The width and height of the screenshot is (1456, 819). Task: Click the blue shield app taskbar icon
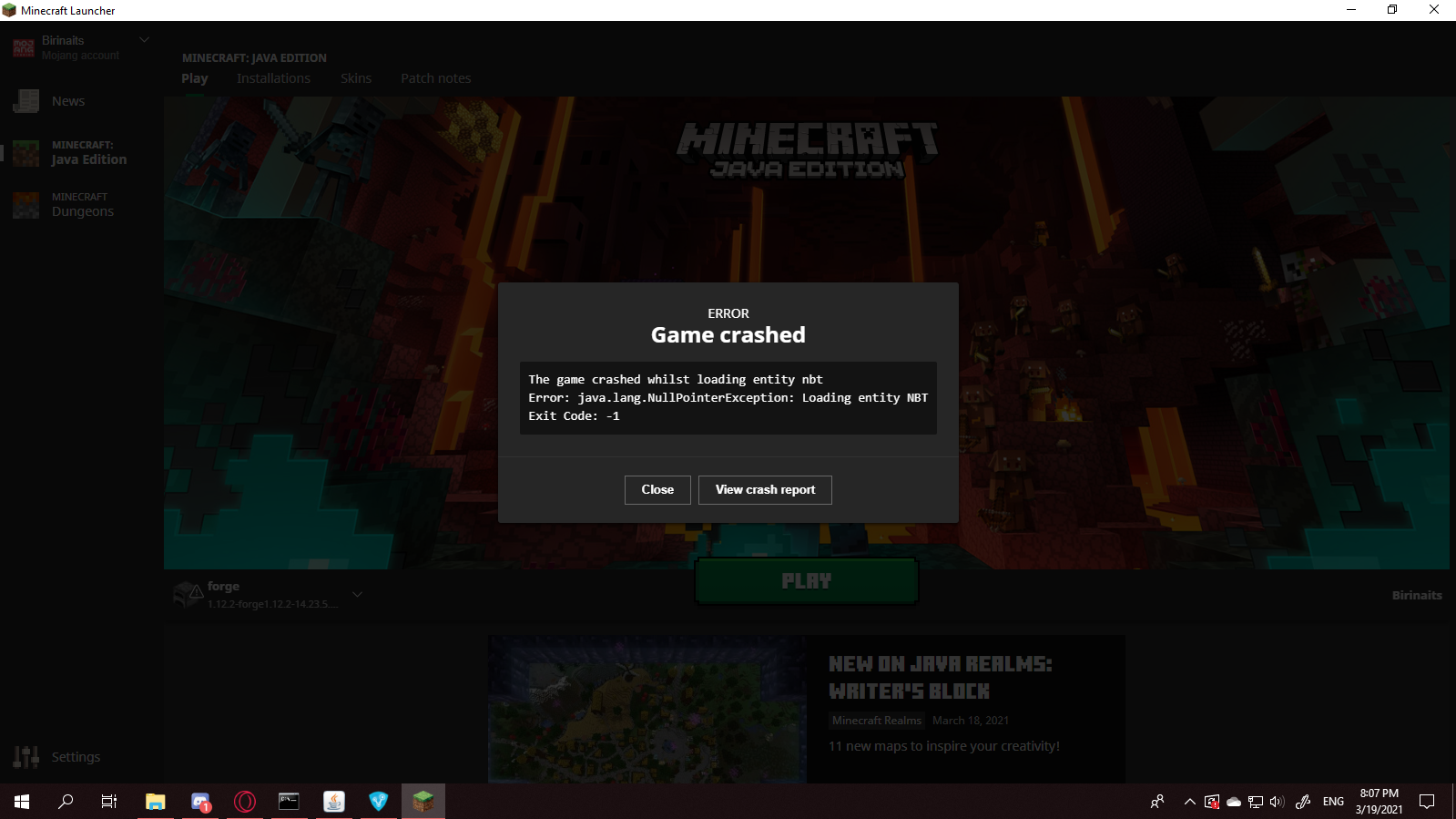379,802
